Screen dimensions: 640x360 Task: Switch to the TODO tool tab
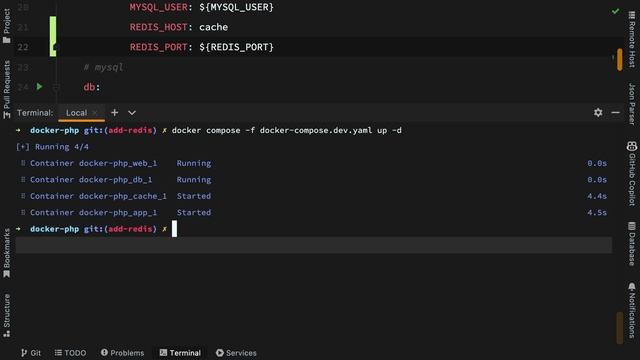pyautogui.click(x=71, y=353)
